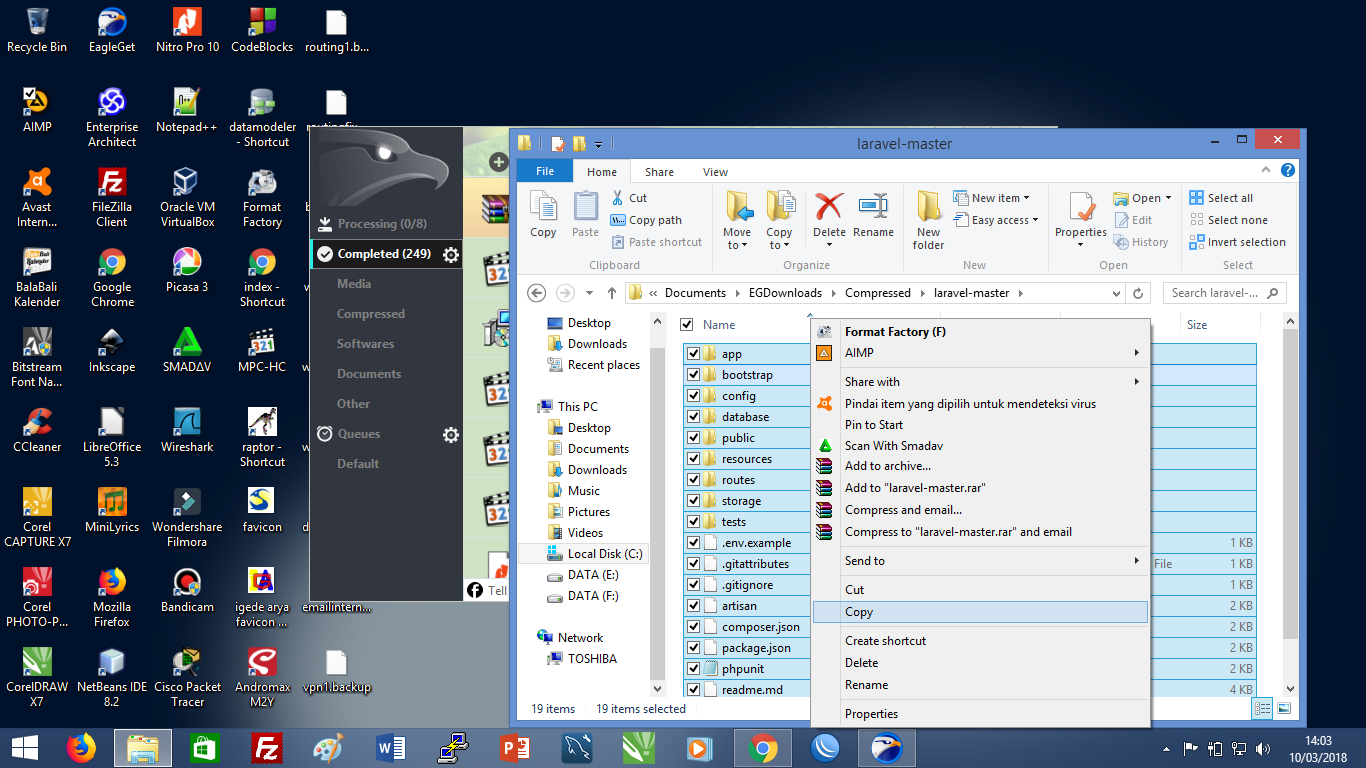Click the EGDownloads segment in the address bar

pyautogui.click(x=785, y=293)
